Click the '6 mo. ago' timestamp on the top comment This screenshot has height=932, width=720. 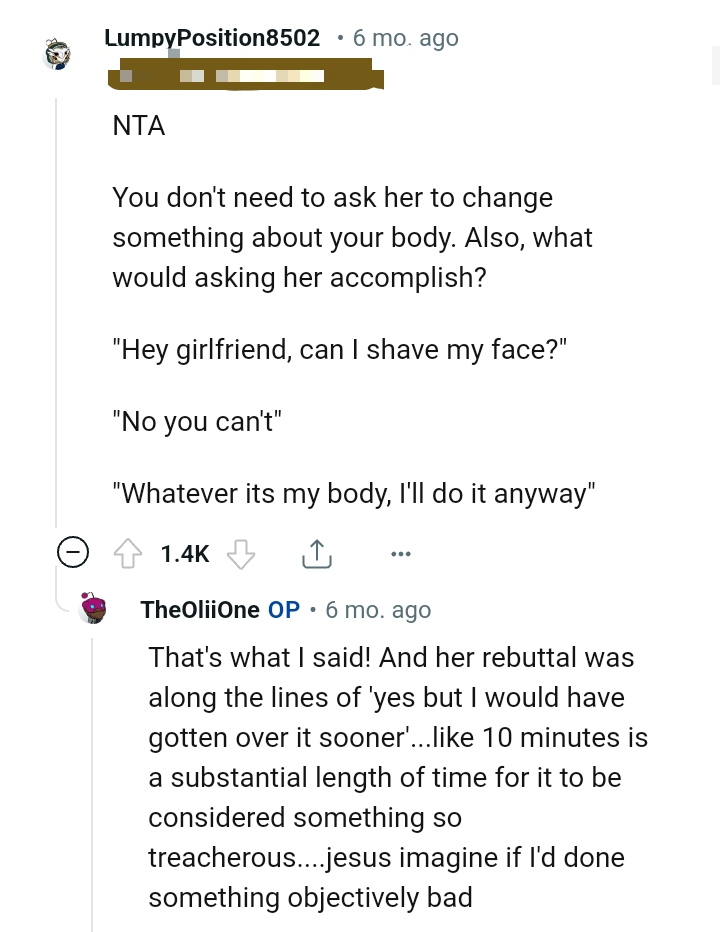tap(404, 38)
